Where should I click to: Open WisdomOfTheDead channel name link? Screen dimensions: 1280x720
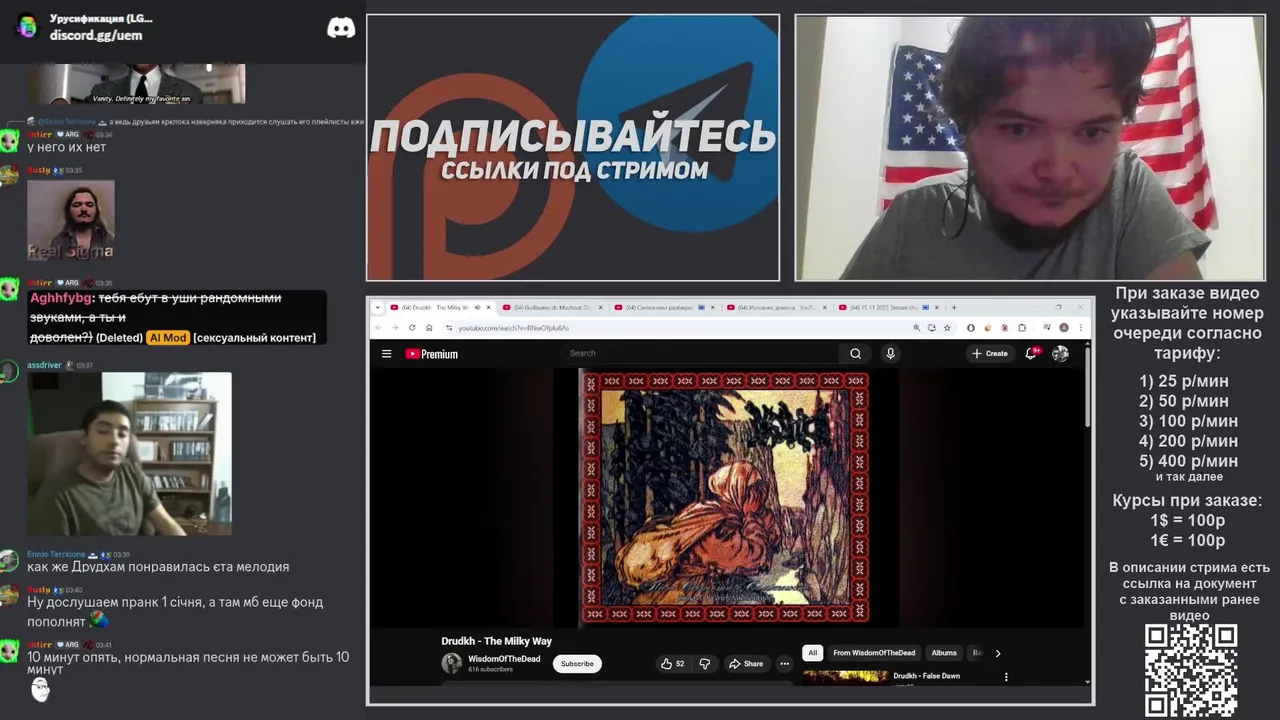pyautogui.click(x=504, y=659)
